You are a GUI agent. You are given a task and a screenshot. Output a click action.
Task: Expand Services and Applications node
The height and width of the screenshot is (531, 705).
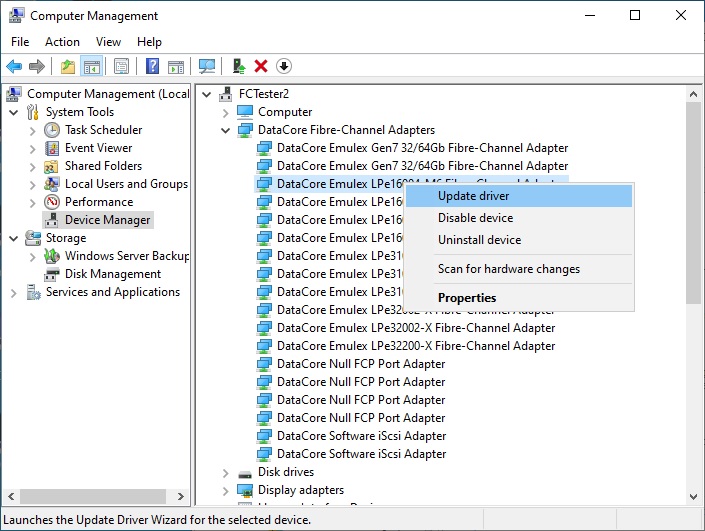[13, 292]
